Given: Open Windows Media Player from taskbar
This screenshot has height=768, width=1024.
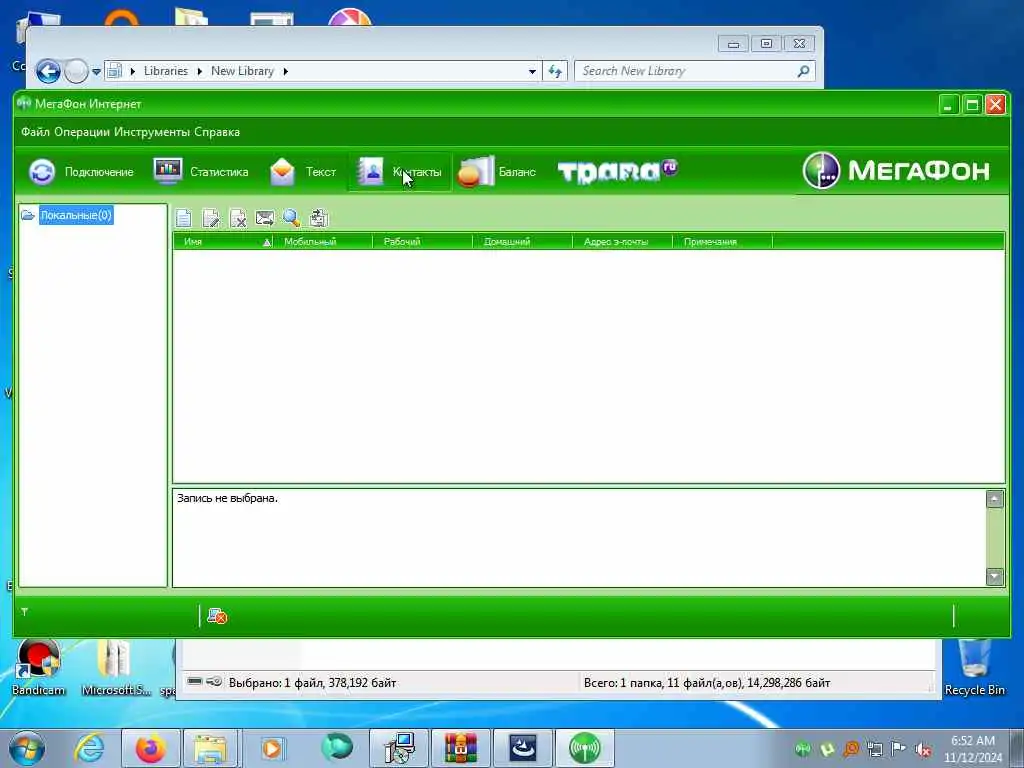Looking at the screenshot, I should [271, 748].
